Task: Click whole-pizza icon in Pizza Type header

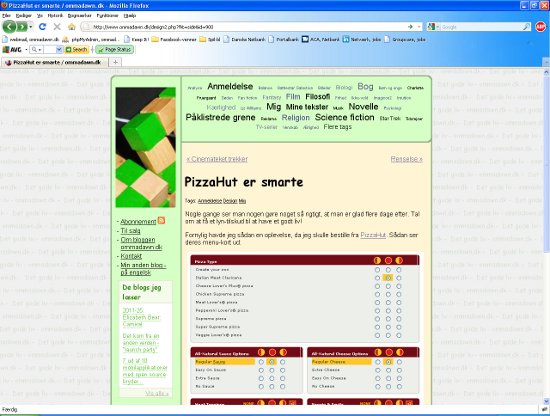Action: coord(388,260)
